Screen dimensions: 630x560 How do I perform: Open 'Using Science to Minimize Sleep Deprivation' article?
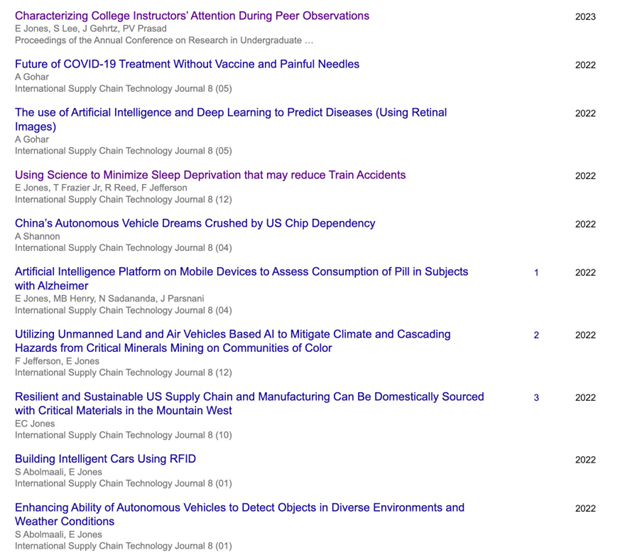210,175
